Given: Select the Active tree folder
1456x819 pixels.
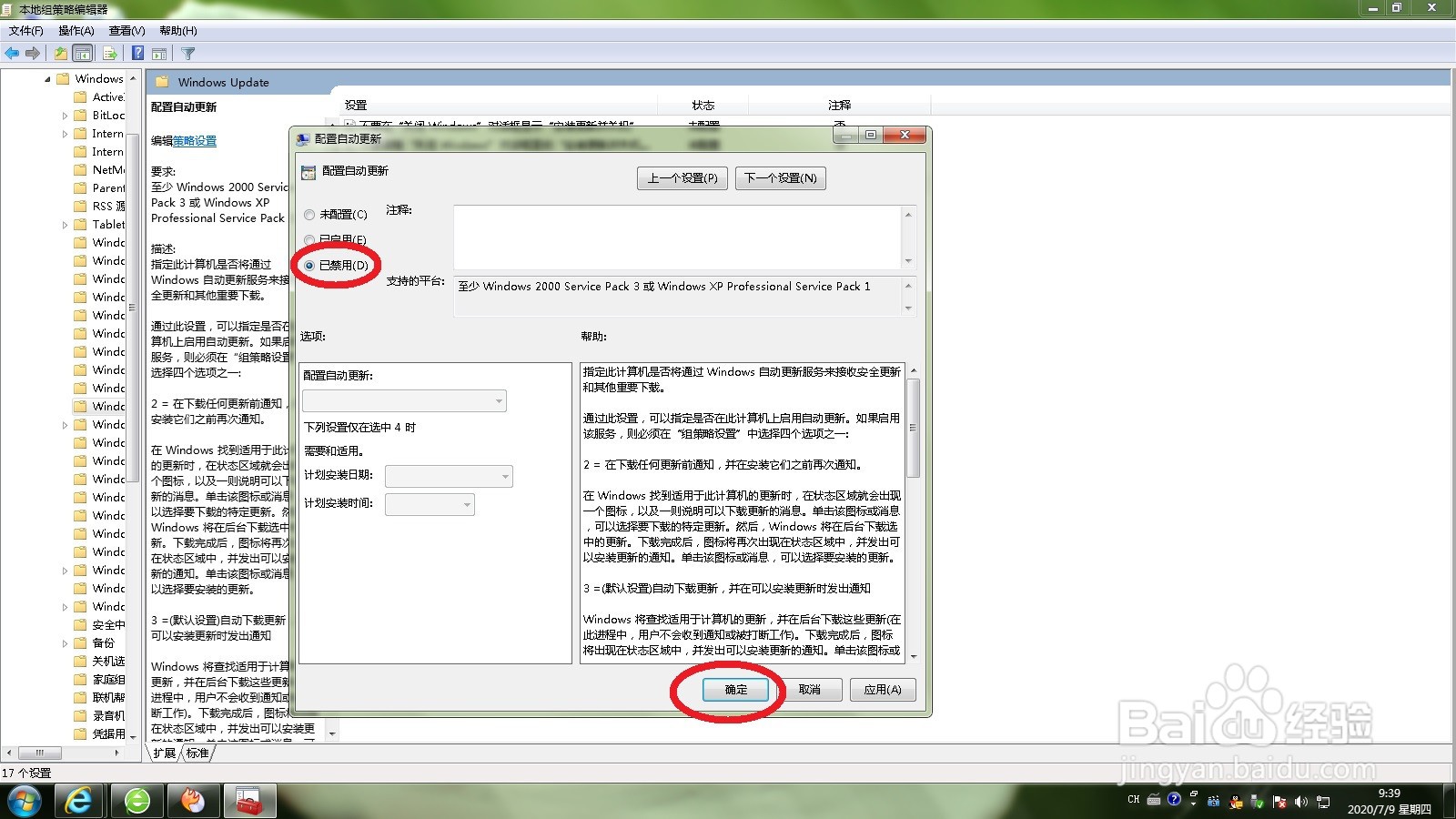Looking at the screenshot, I should point(98,97).
